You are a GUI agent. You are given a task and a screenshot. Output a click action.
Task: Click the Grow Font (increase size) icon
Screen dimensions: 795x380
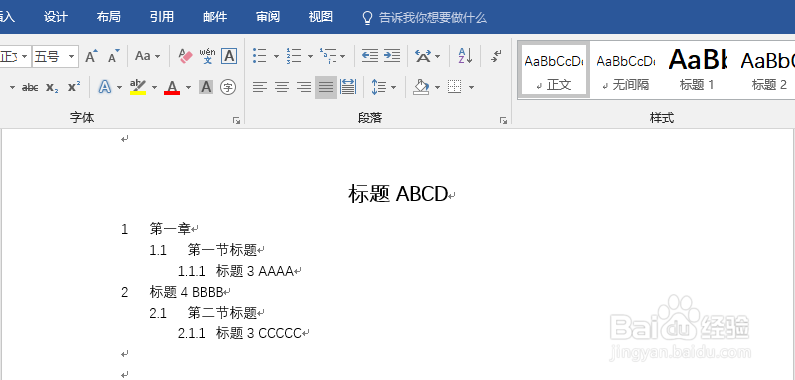coord(91,56)
